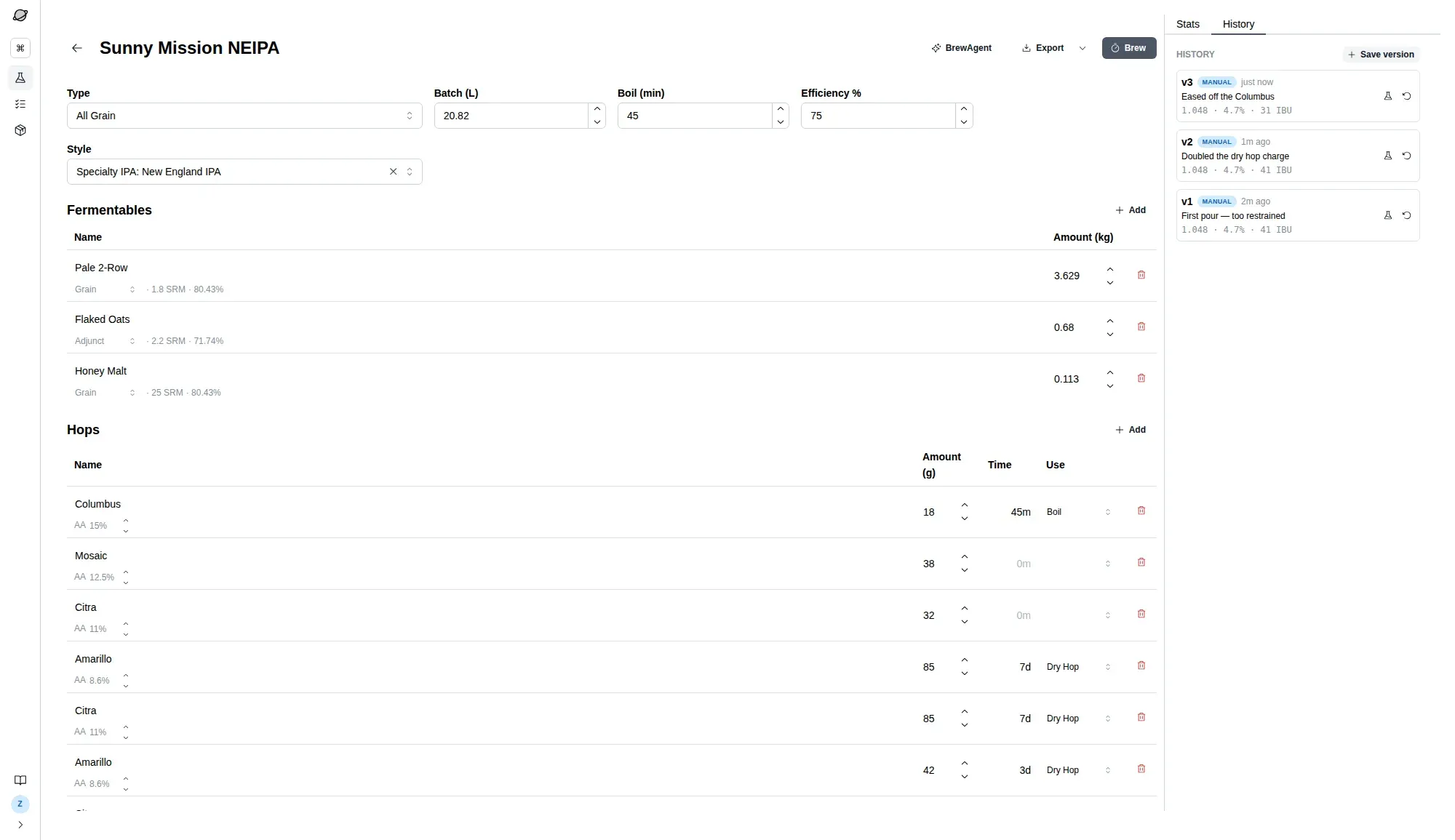Open the Type All Grain dropdown
This screenshot has width=1455, height=840.
pyautogui.click(x=244, y=116)
